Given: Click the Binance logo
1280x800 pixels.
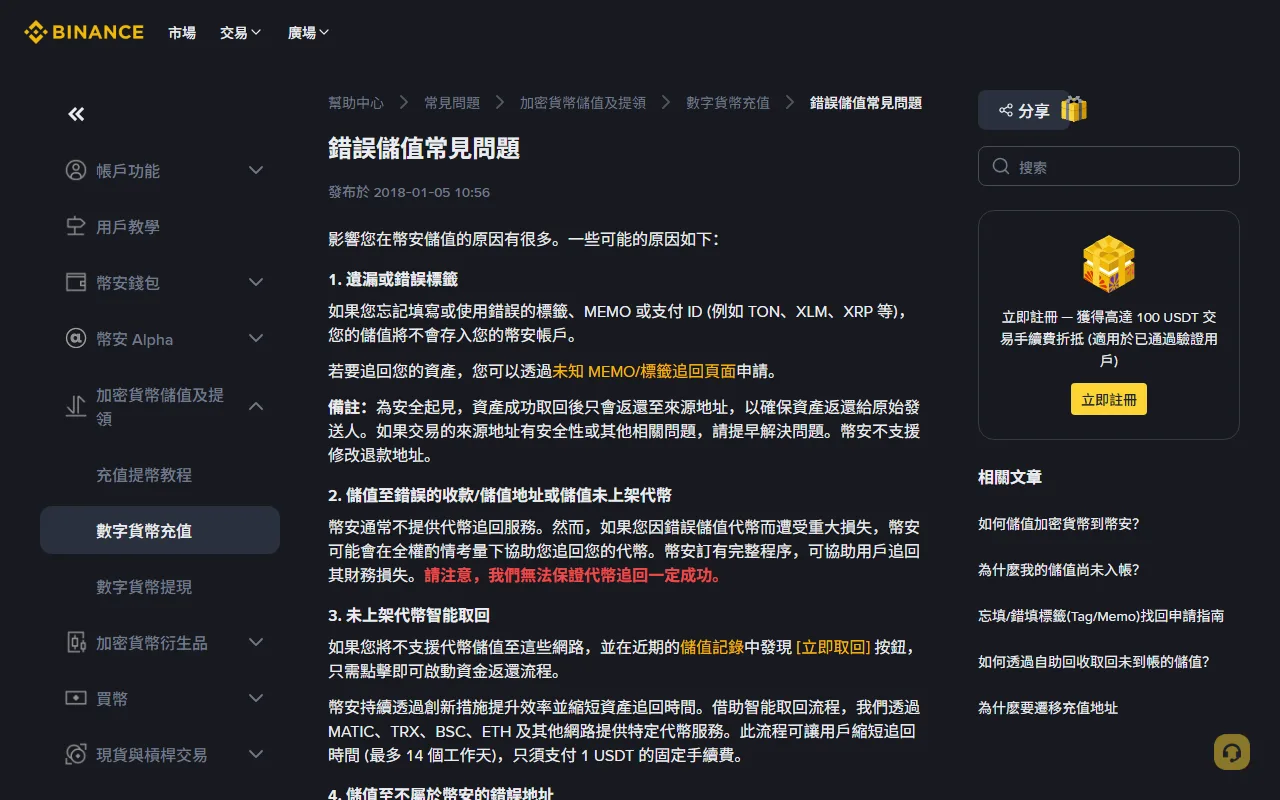Looking at the screenshot, I should pos(84,32).
